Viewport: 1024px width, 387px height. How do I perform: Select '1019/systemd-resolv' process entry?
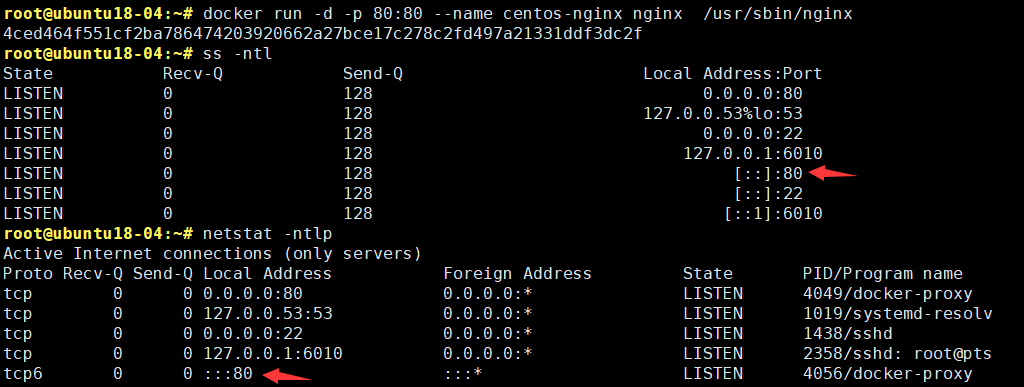[897, 313]
